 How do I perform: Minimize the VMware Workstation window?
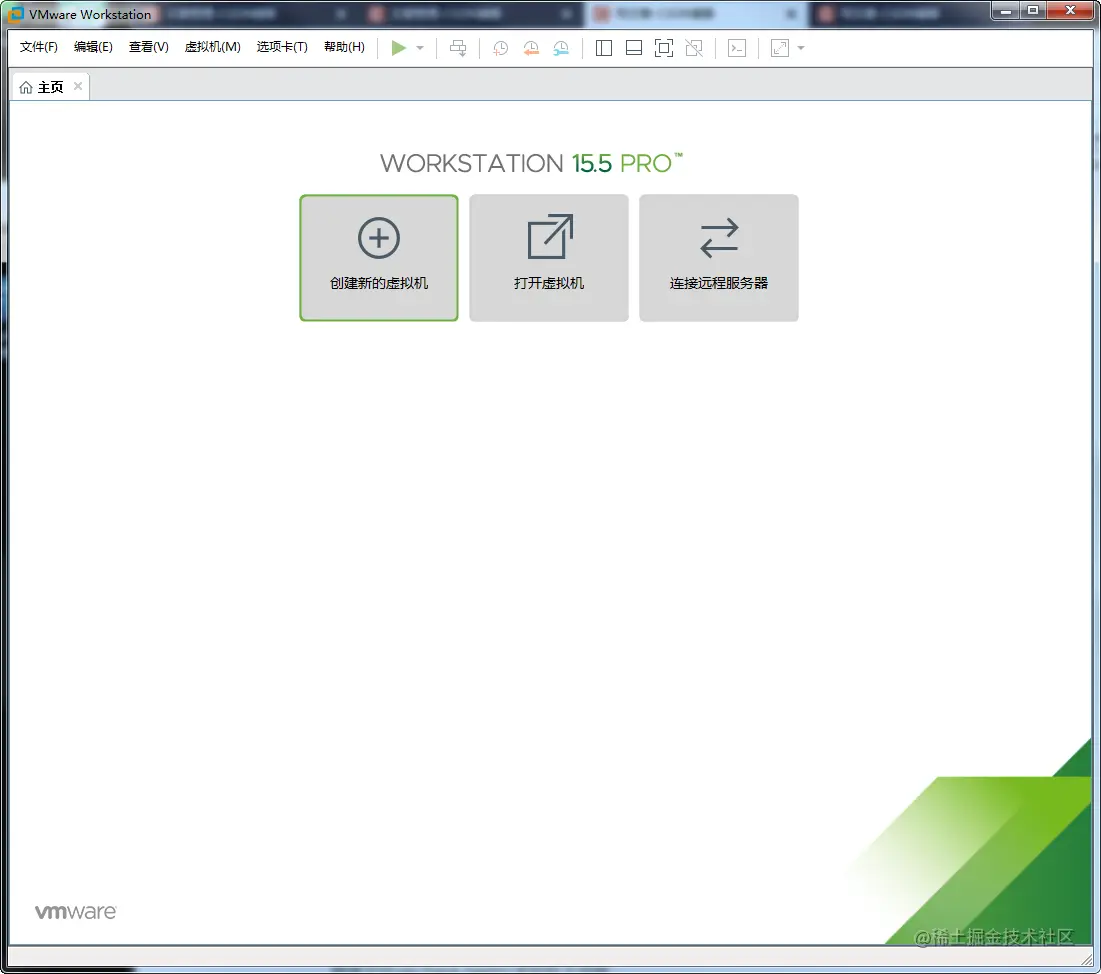(1006, 11)
